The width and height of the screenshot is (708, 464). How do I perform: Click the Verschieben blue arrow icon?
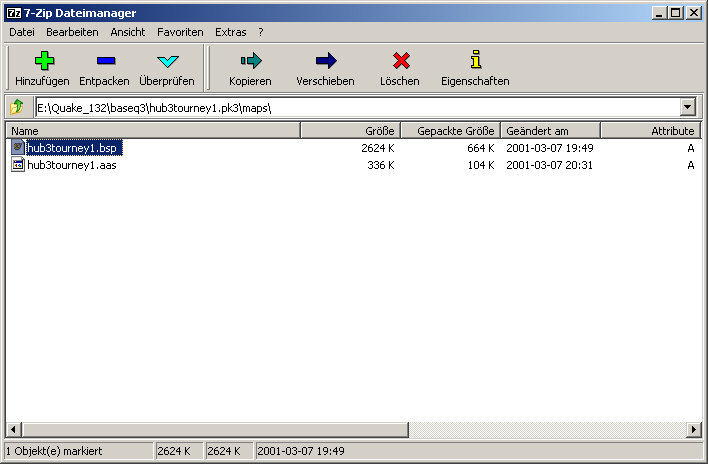click(x=326, y=60)
